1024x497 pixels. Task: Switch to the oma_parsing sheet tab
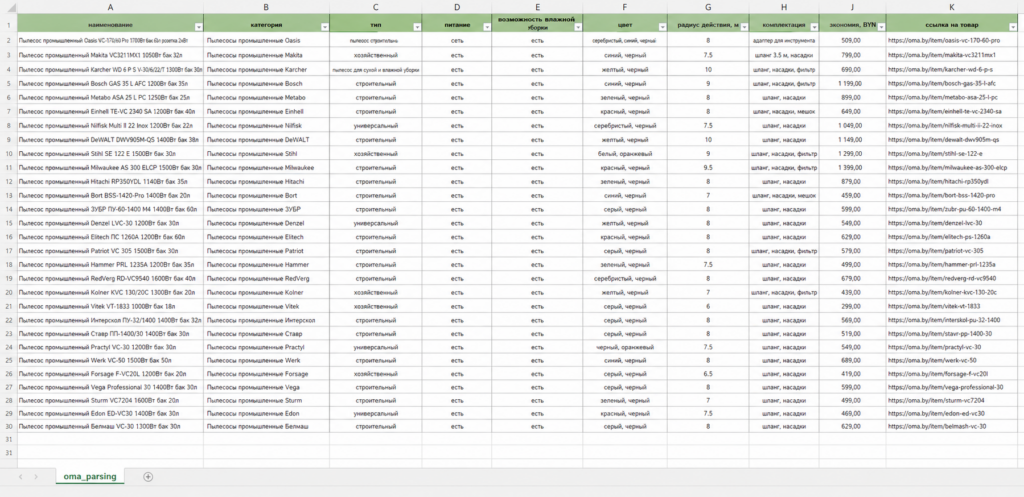point(89,476)
